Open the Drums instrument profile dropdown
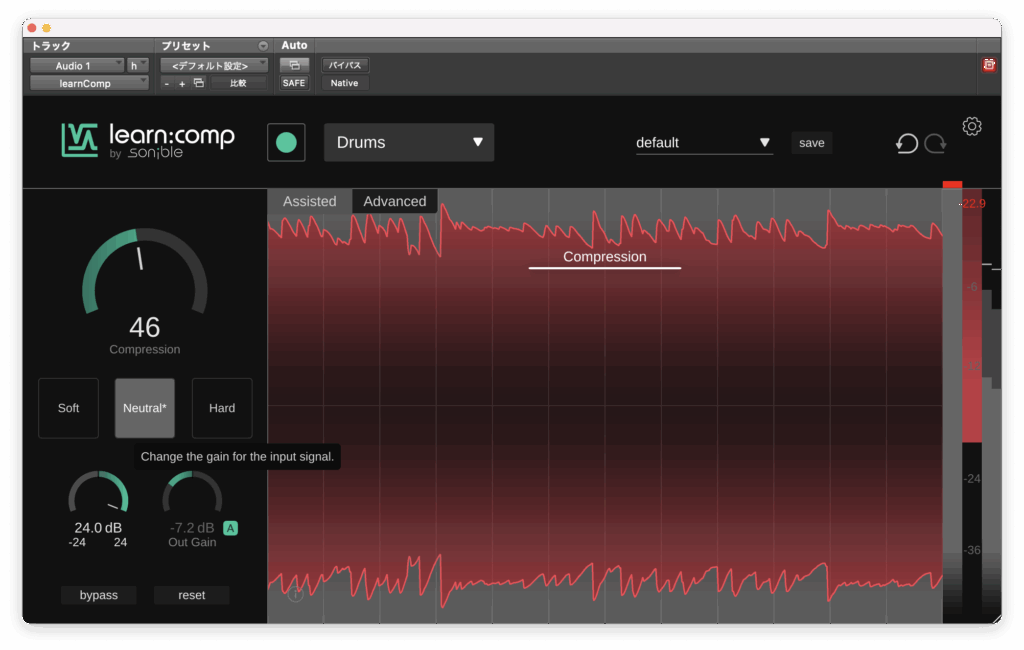This screenshot has height=650, width=1024. [409, 142]
